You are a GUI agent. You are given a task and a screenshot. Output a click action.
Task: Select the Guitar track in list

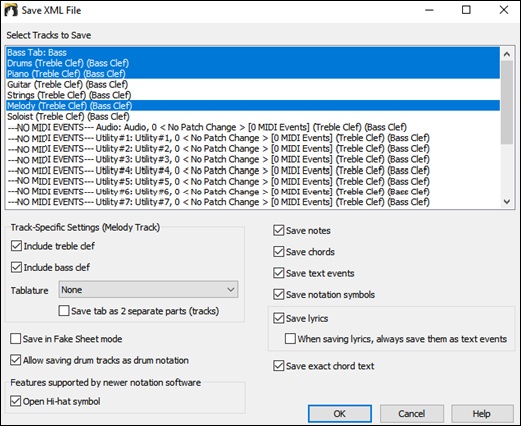253,84
